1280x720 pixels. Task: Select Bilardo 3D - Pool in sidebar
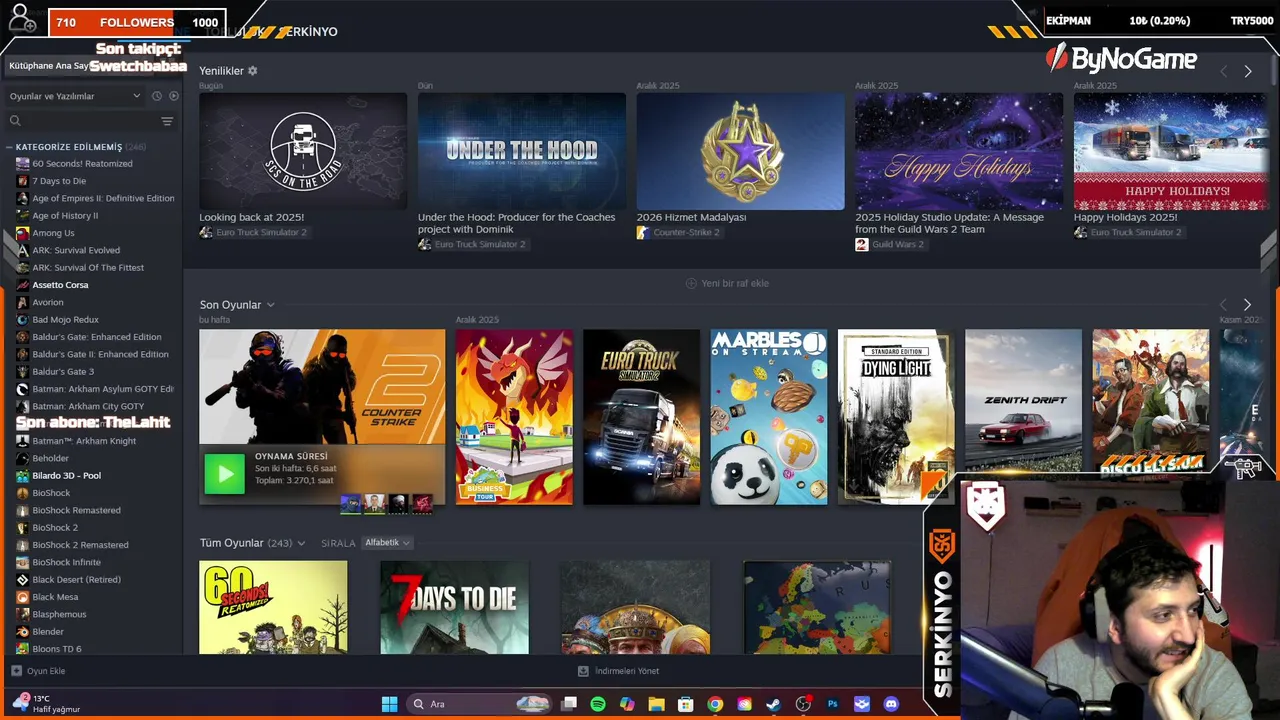tap(66, 476)
